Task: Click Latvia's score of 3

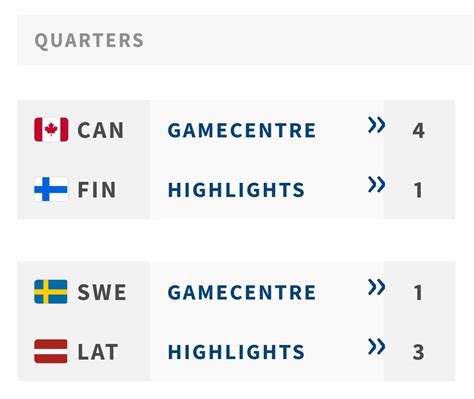Action: tap(418, 352)
